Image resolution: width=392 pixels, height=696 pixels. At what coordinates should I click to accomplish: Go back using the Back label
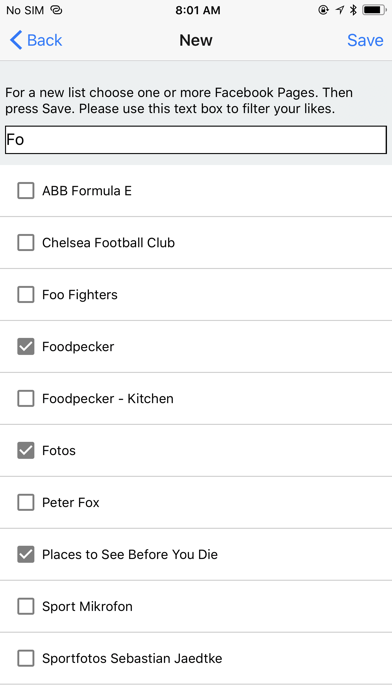coord(44,40)
